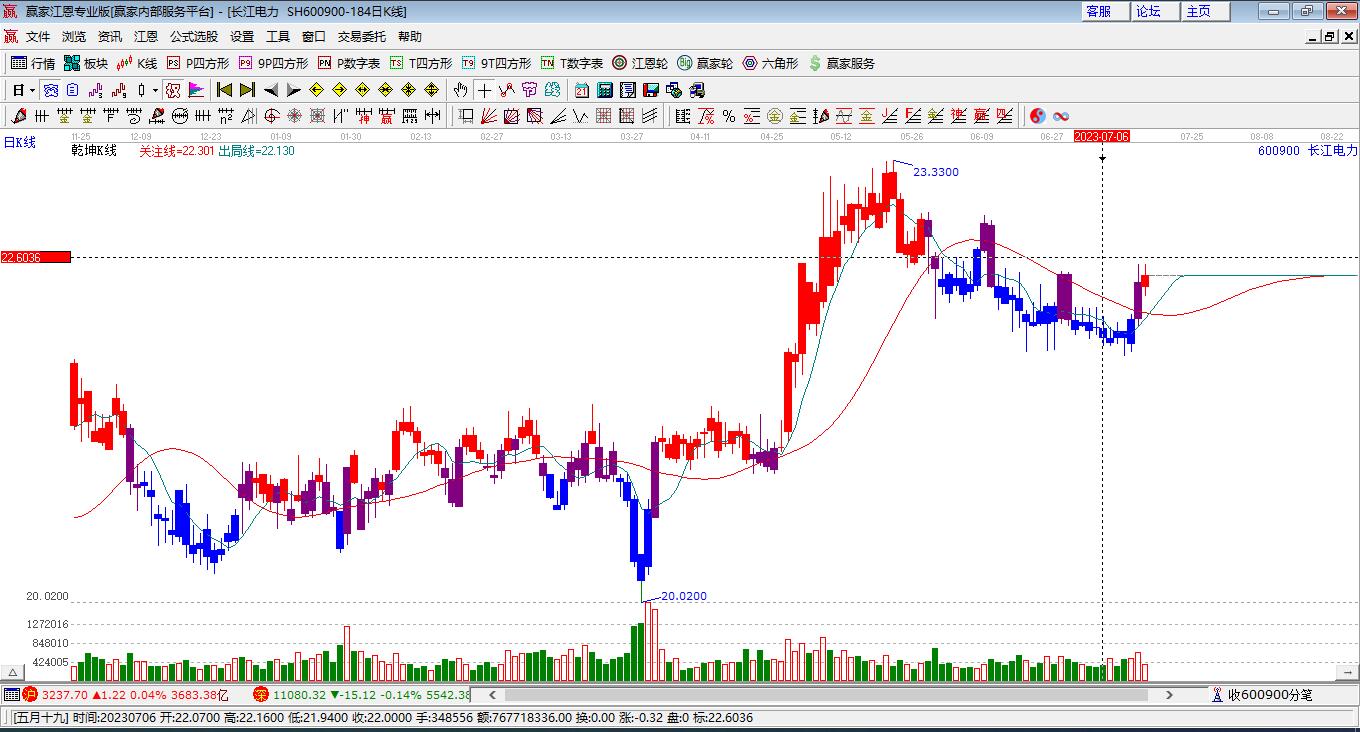Toggle the flag indicator icon
The width and height of the screenshot is (1360, 732).
click(x=196, y=90)
